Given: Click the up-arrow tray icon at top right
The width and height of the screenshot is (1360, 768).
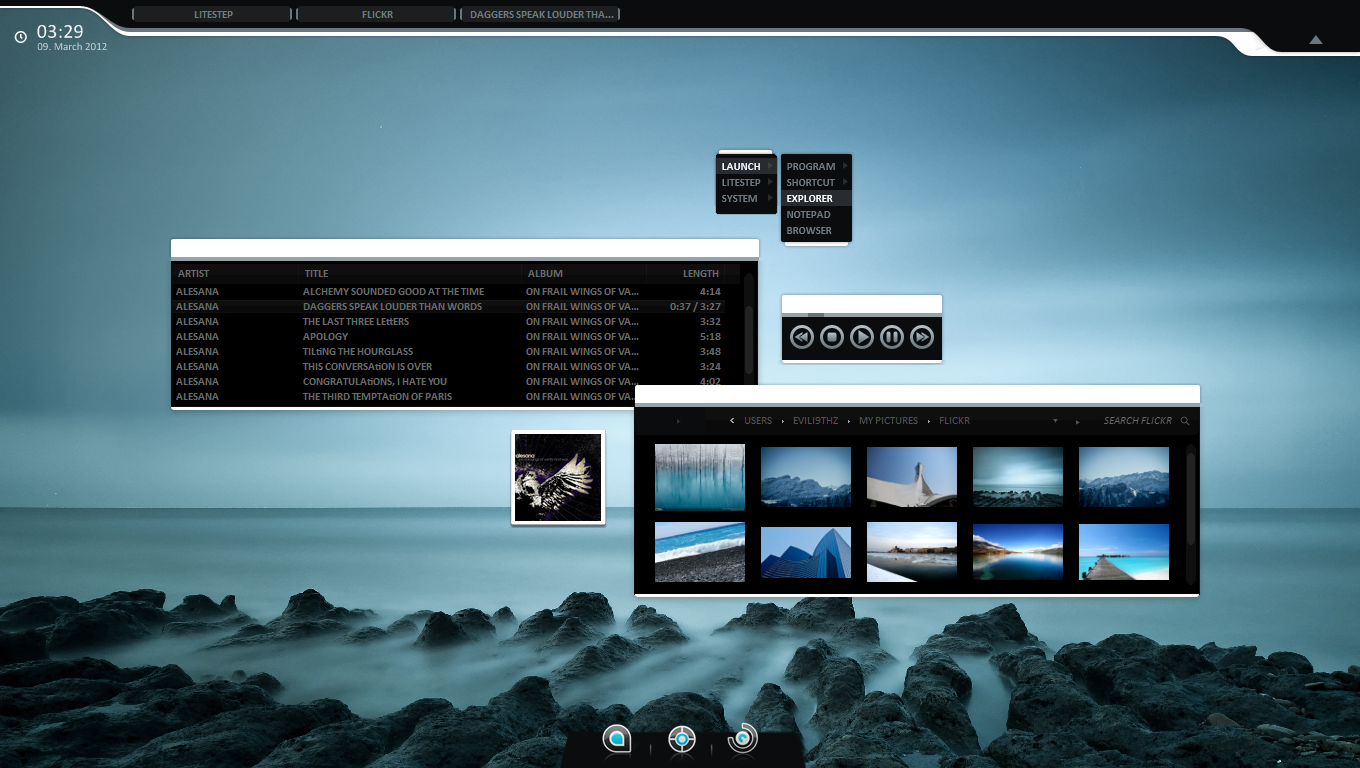Looking at the screenshot, I should (x=1316, y=40).
